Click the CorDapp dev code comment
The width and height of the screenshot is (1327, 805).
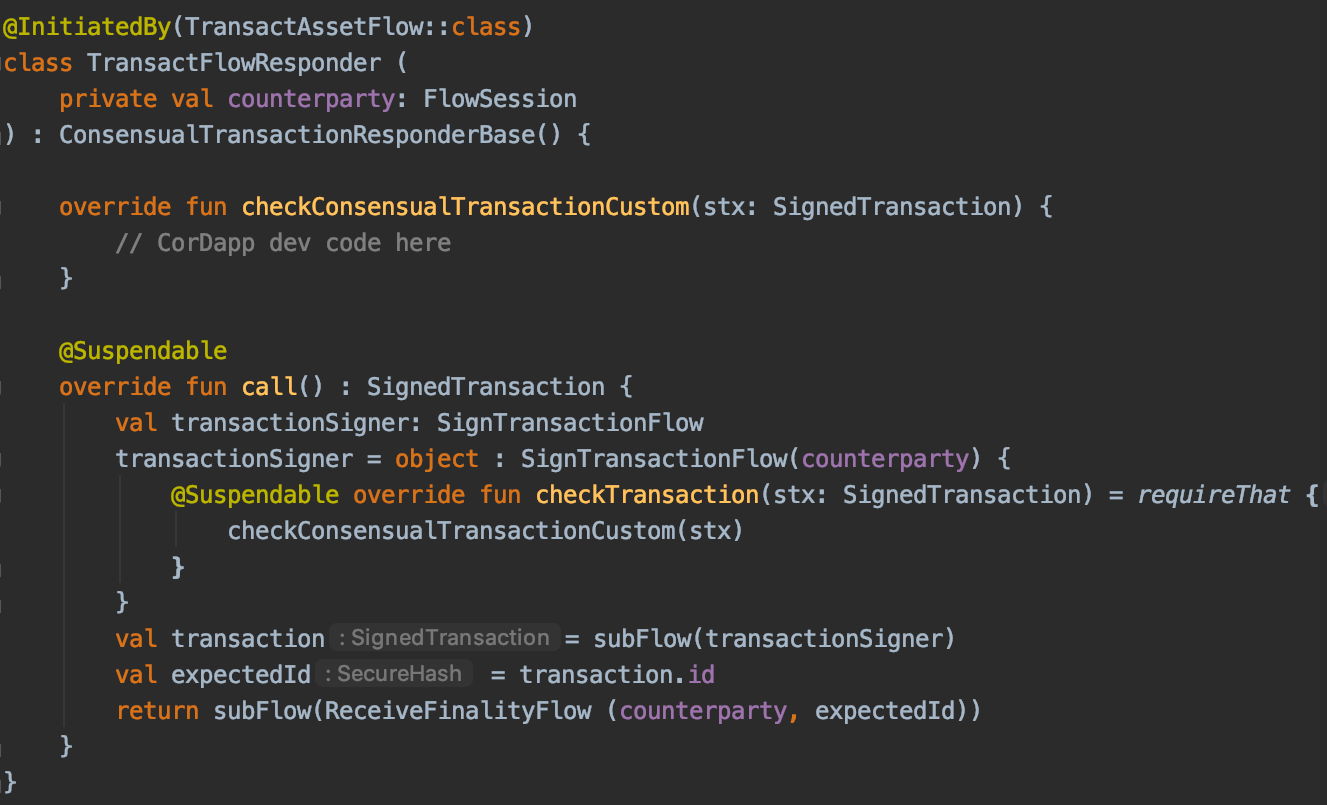(283, 243)
